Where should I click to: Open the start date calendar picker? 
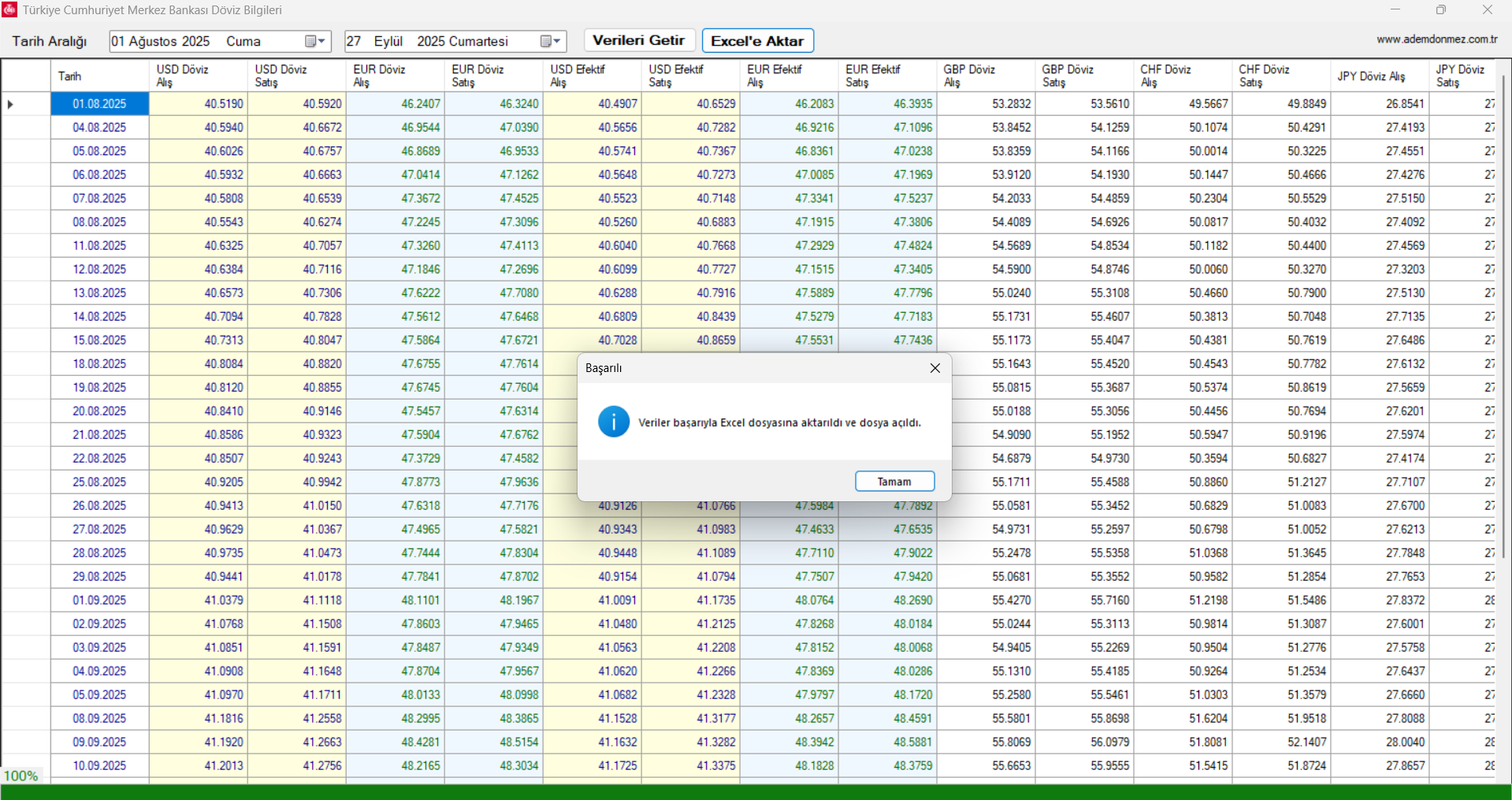[314, 41]
